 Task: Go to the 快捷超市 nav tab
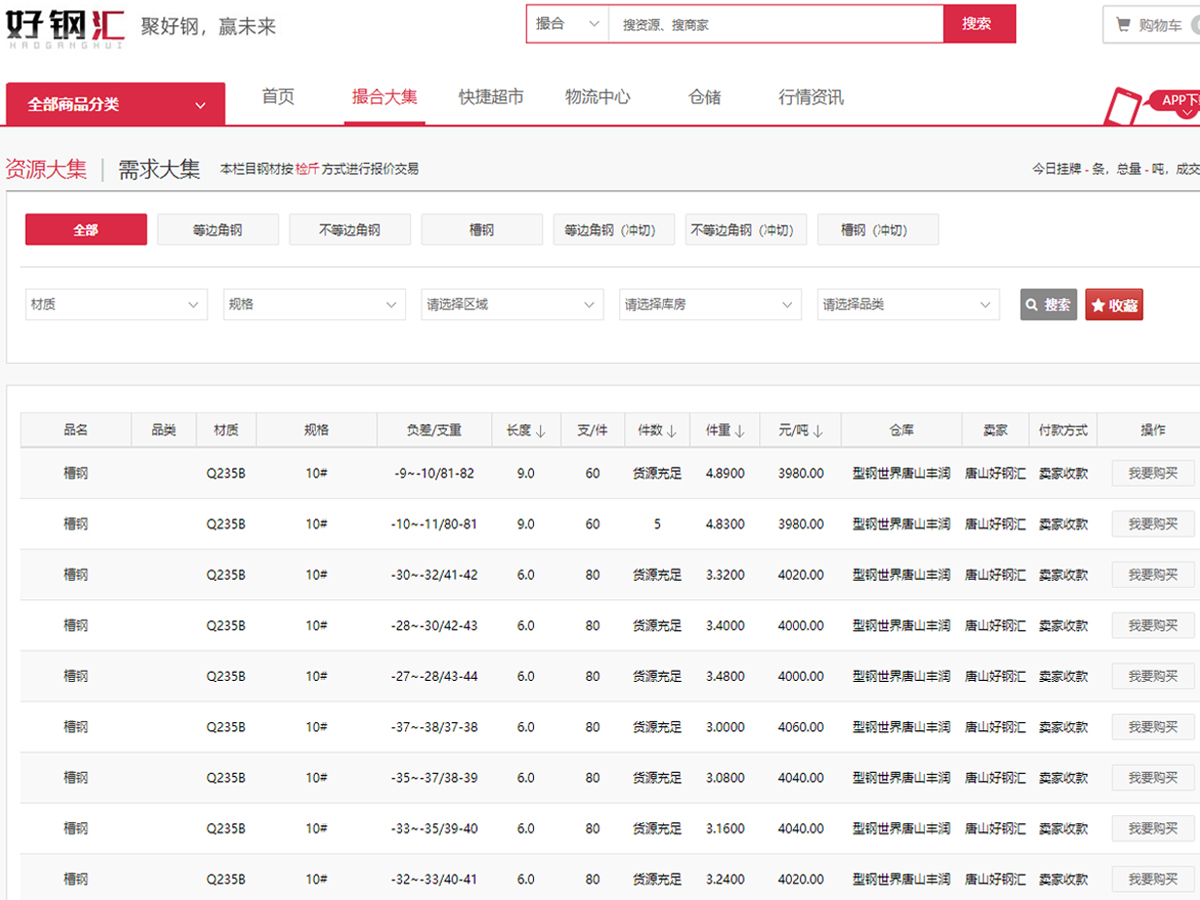pos(491,97)
